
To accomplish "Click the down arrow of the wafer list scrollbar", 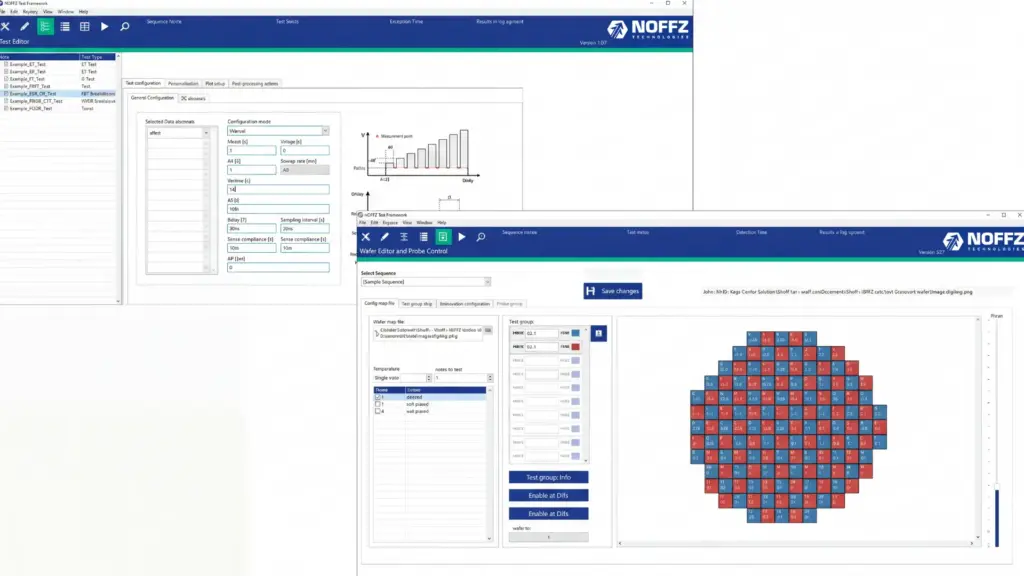I will tap(489, 539).
